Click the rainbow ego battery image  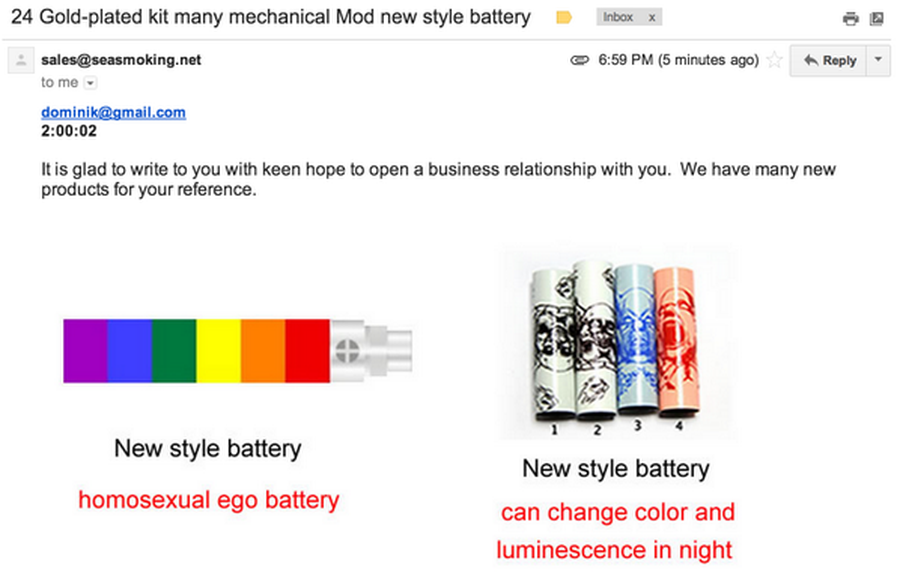click(x=238, y=350)
